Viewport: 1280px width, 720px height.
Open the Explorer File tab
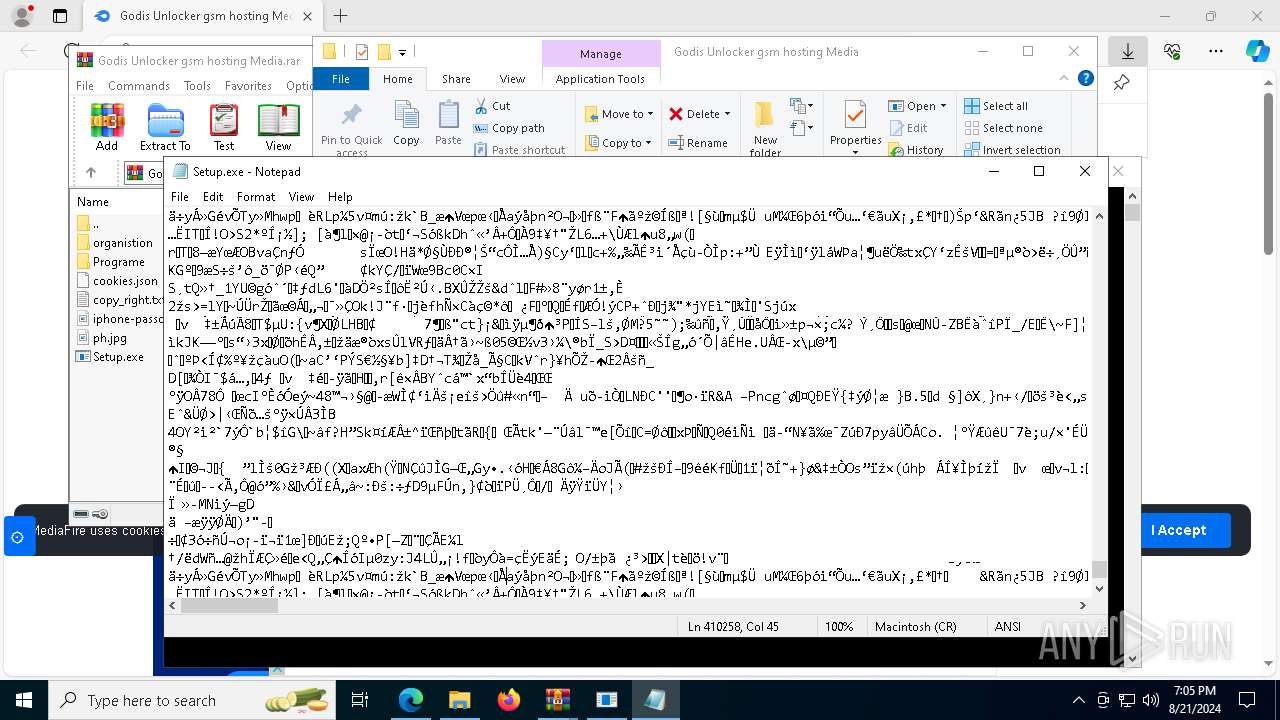coord(341,79)
